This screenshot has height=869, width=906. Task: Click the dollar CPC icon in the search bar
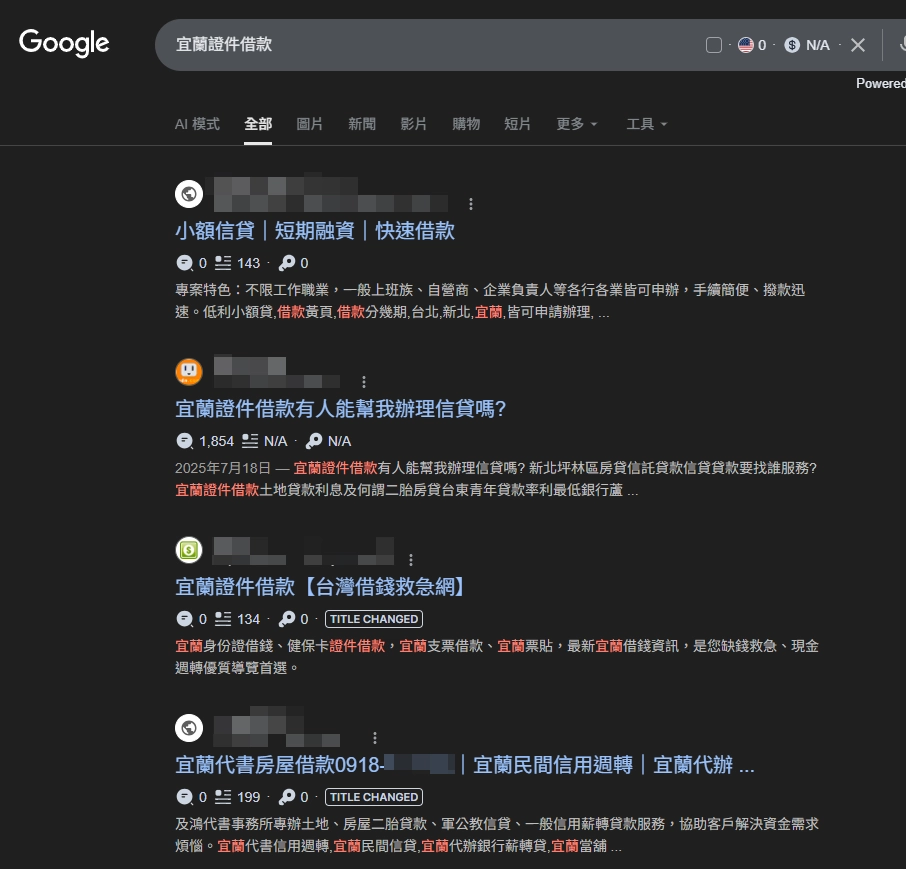click(x=792, y=45)
